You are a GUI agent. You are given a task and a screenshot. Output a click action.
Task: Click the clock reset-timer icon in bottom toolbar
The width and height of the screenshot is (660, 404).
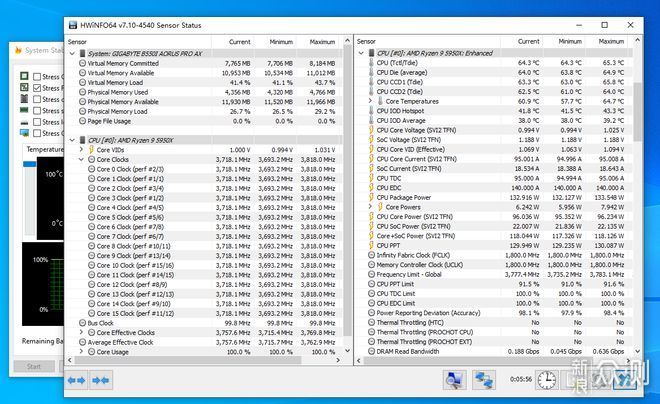546,380
